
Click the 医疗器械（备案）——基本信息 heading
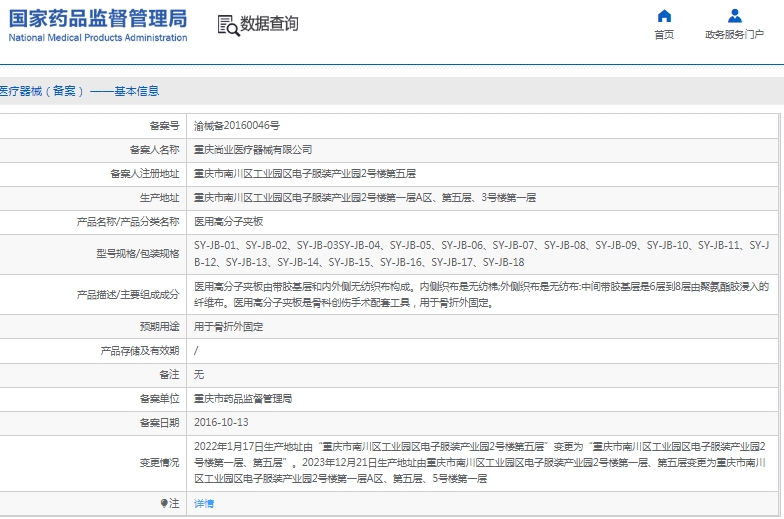[x=79, y=91]
